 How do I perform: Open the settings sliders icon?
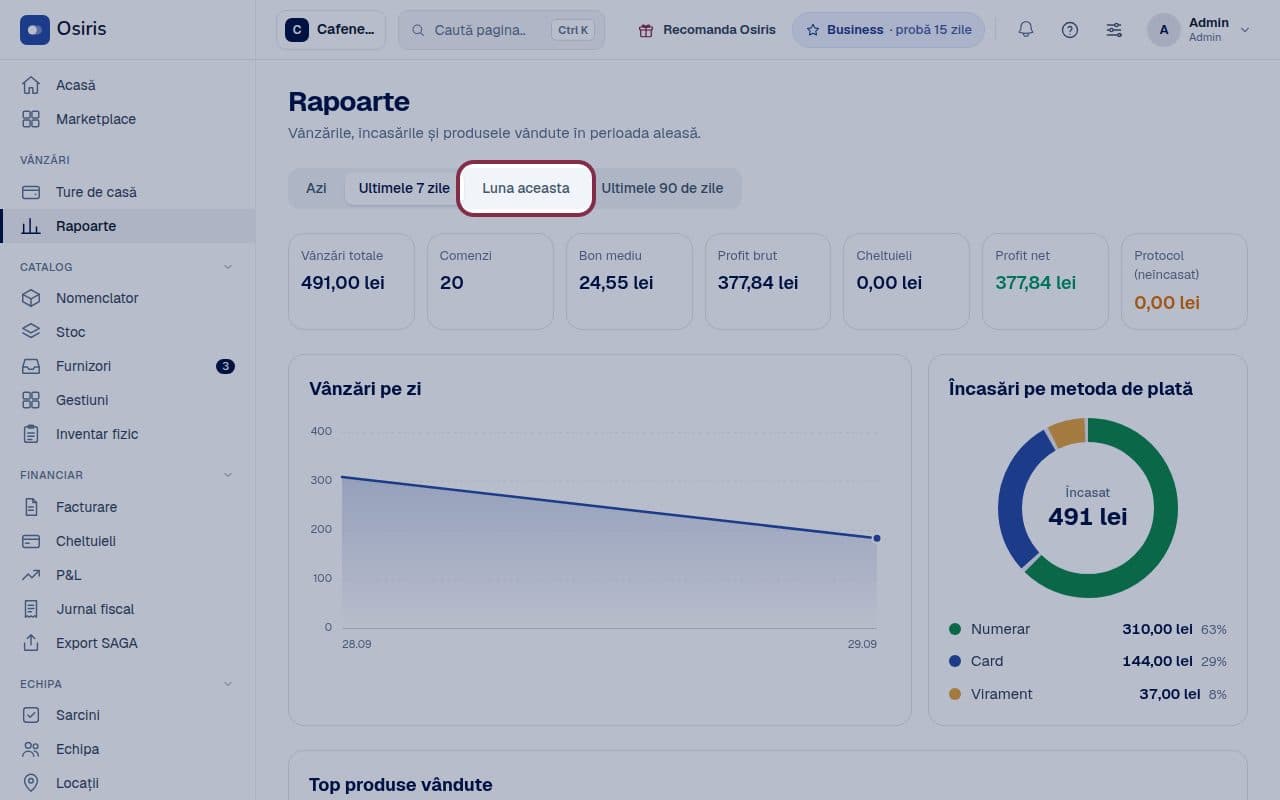(1114, 30)
